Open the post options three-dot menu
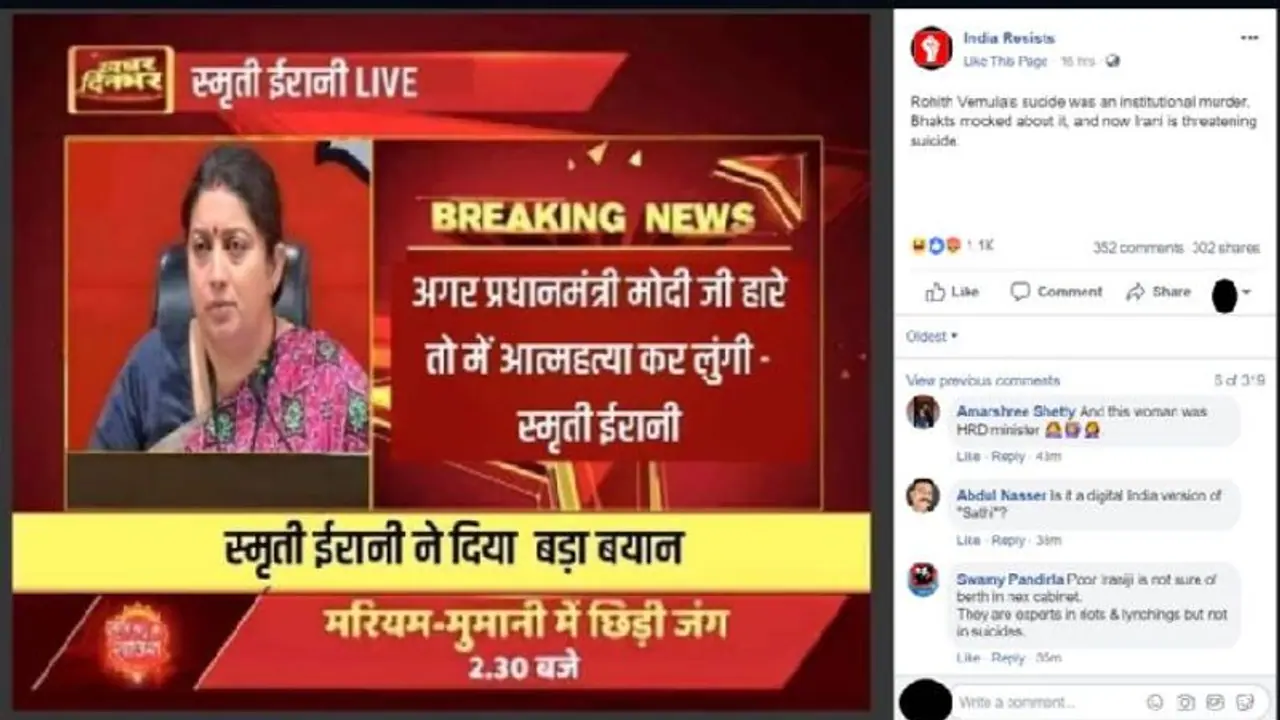 (x=1249, y=38)
